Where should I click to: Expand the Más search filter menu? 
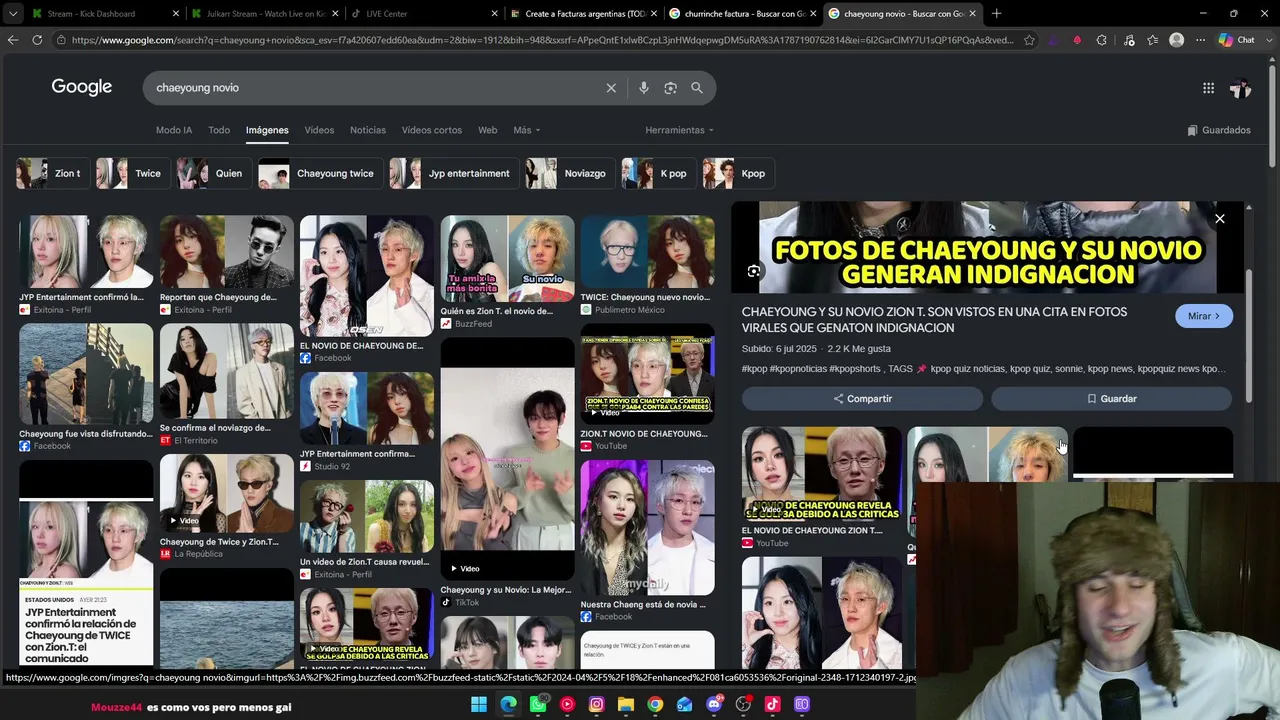527,130
